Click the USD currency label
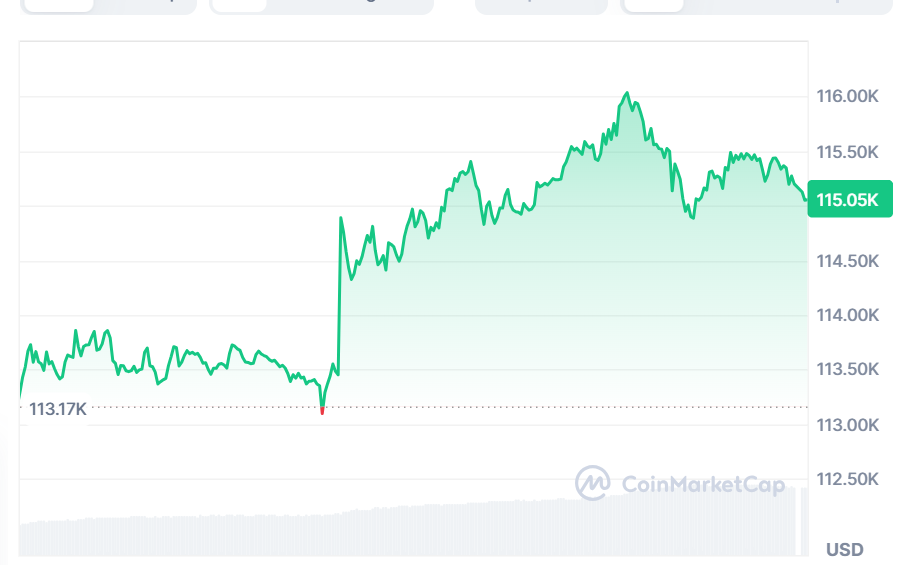Image resolution: width=902 pixels, height=565 pixels. (844, 549)
